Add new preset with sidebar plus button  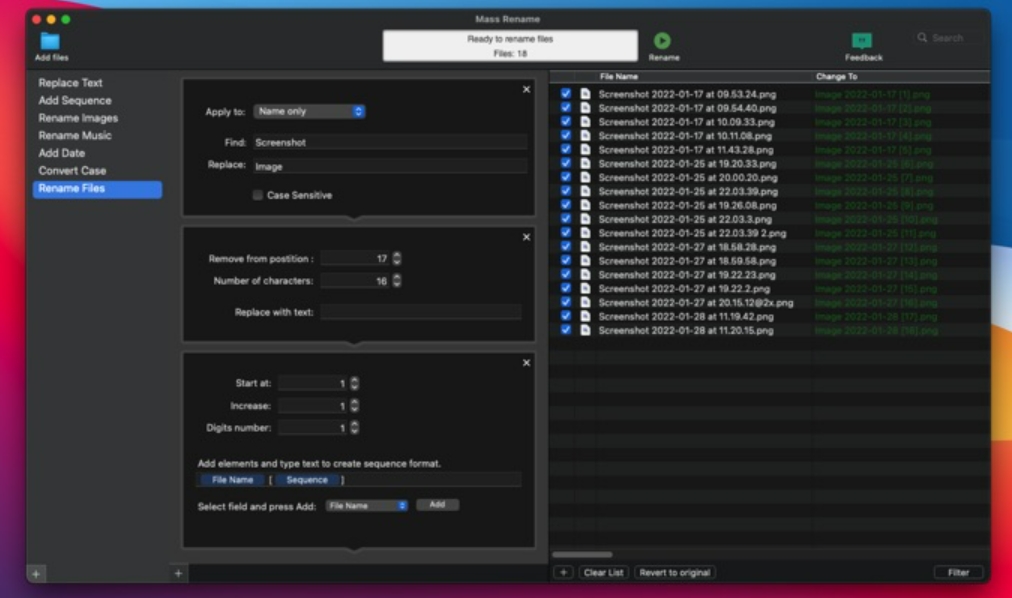click(x=36, y=573)
